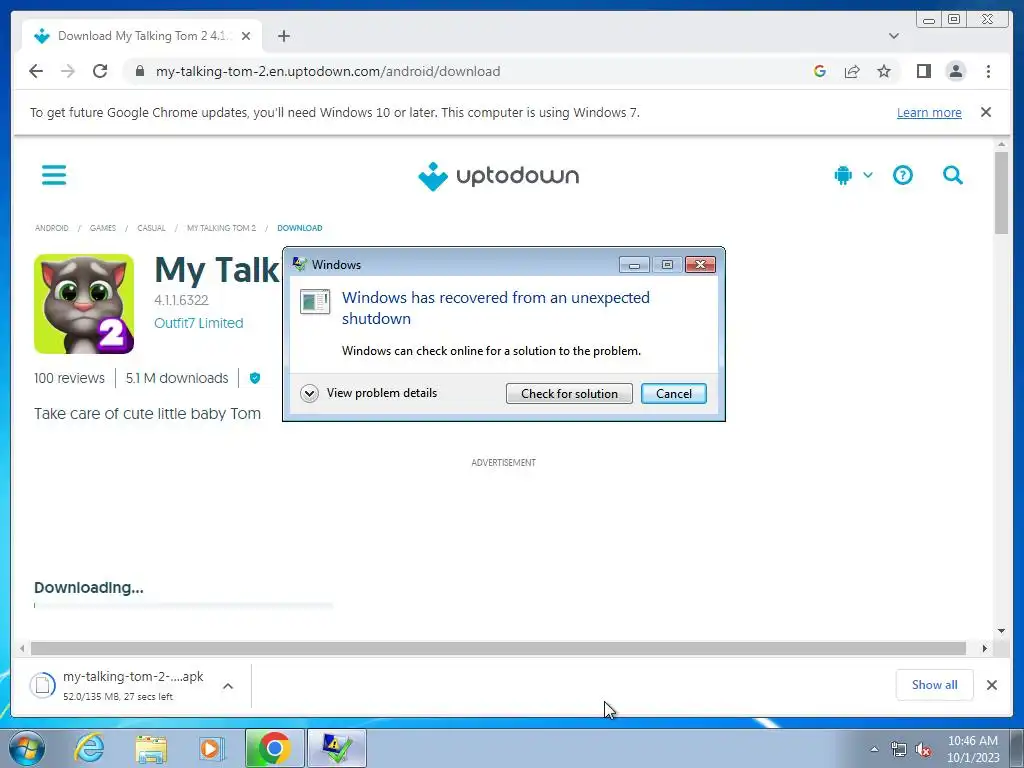Go to MY TALKING TOM 2 breadcrumb
This screenshot has width=1024, height=768.
221,228
